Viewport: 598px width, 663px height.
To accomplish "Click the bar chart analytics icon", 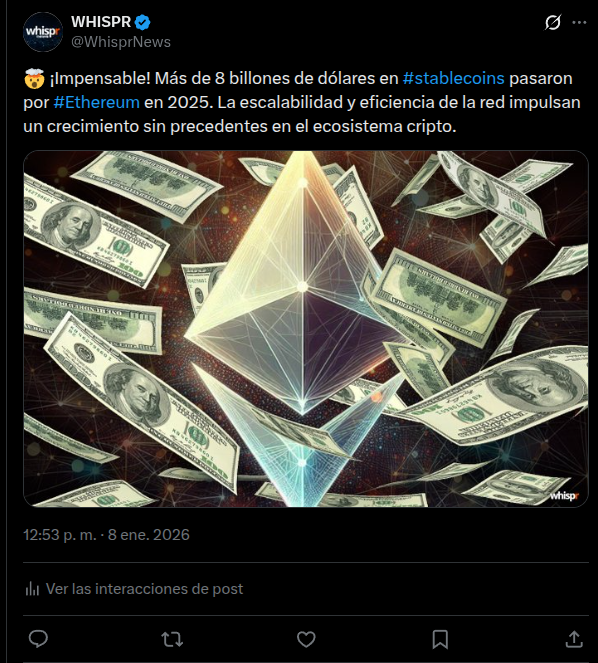I will click(32, 589).
